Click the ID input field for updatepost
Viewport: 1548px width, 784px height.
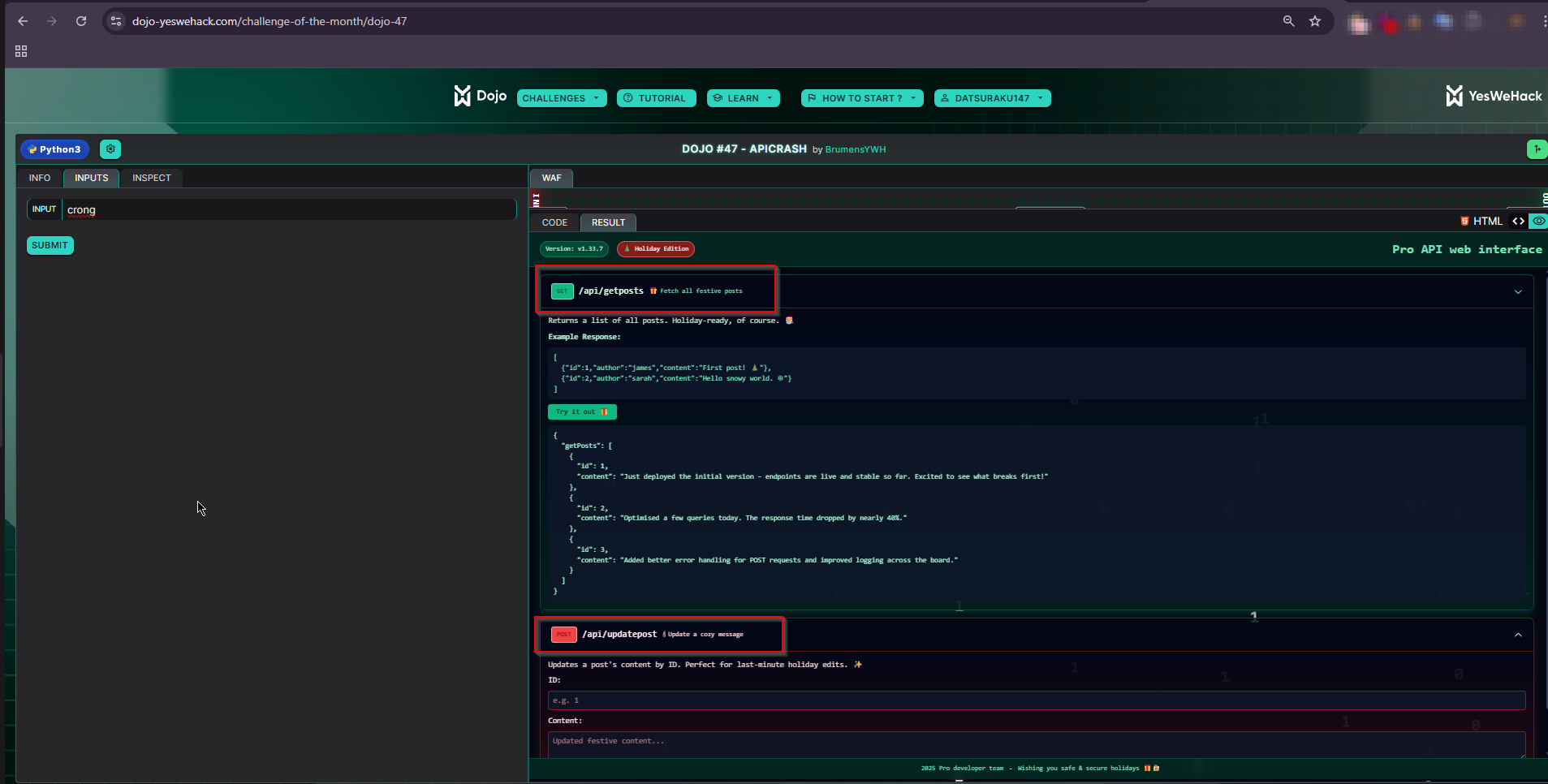click(x=1036, y=700)
